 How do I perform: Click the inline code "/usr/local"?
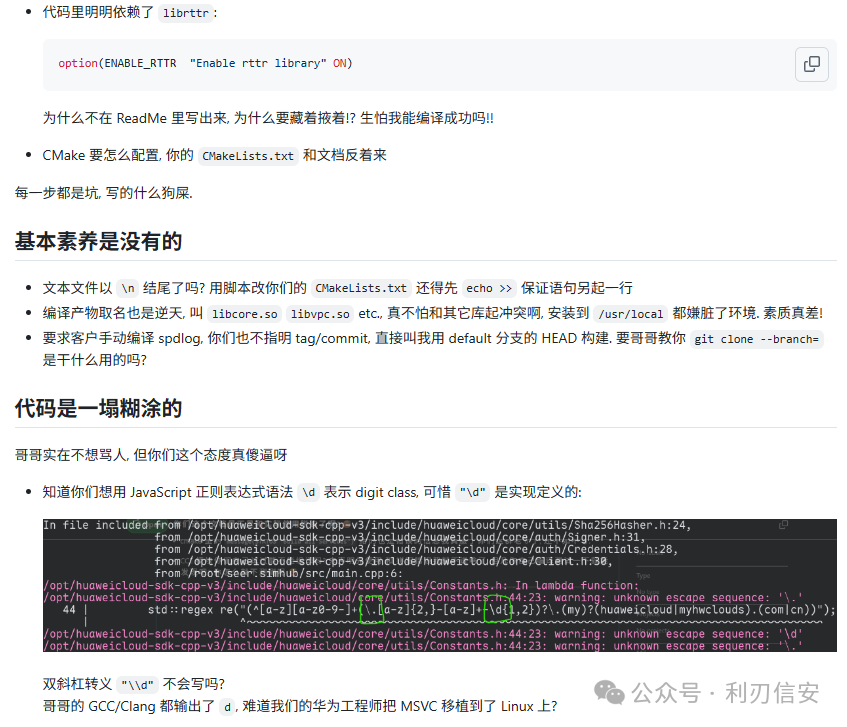coord(630,314)
